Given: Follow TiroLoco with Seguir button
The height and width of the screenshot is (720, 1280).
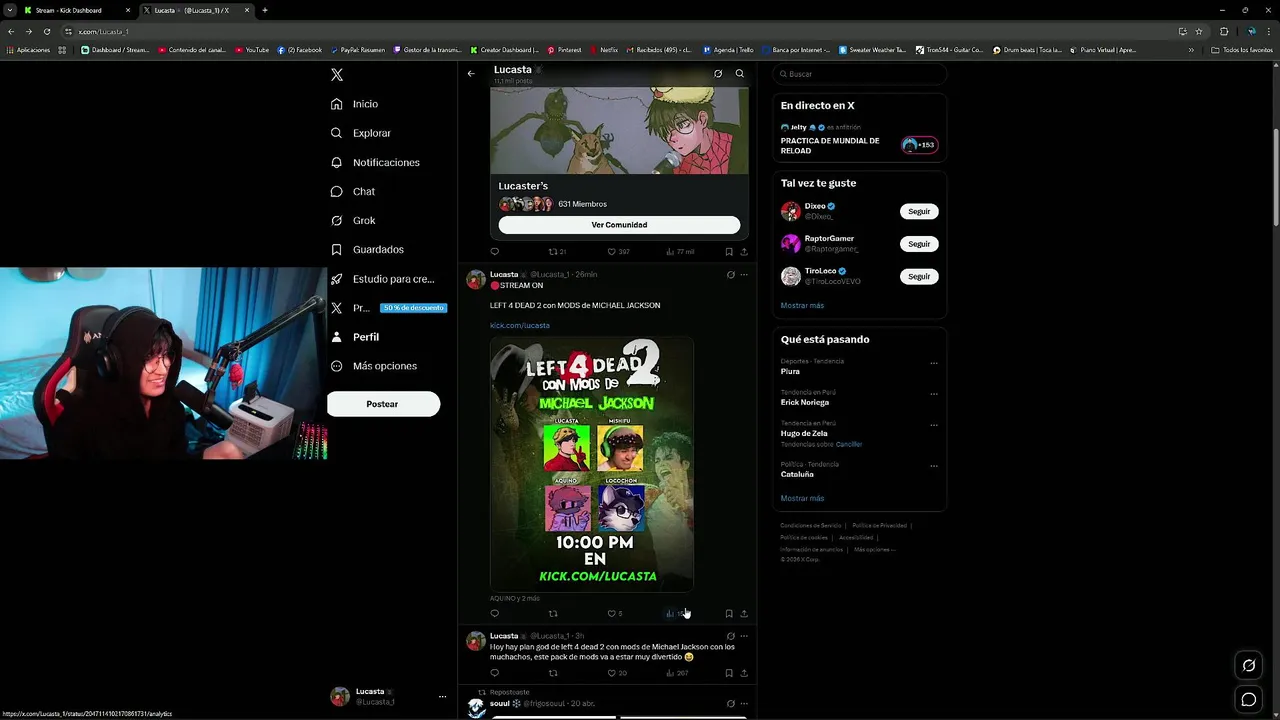Looking at the screenshot, I should point(919,276).
